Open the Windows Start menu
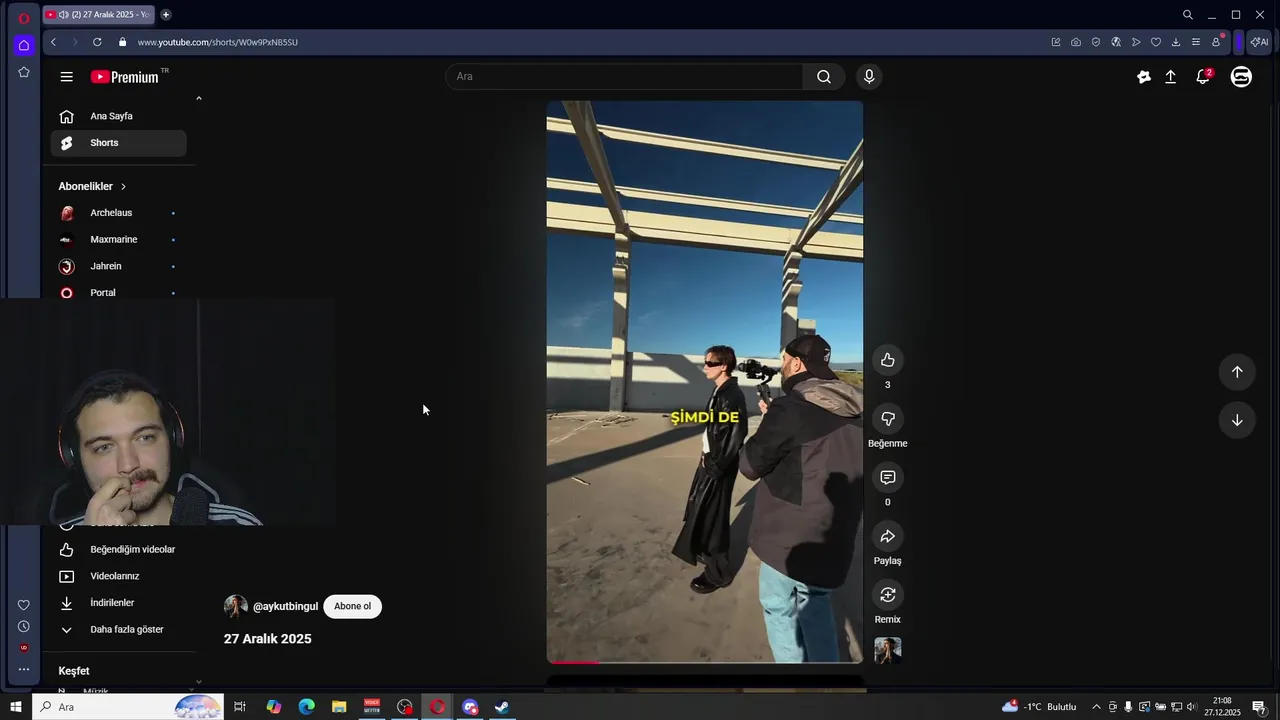This screenshot has height=720, width=1280. 16,707
